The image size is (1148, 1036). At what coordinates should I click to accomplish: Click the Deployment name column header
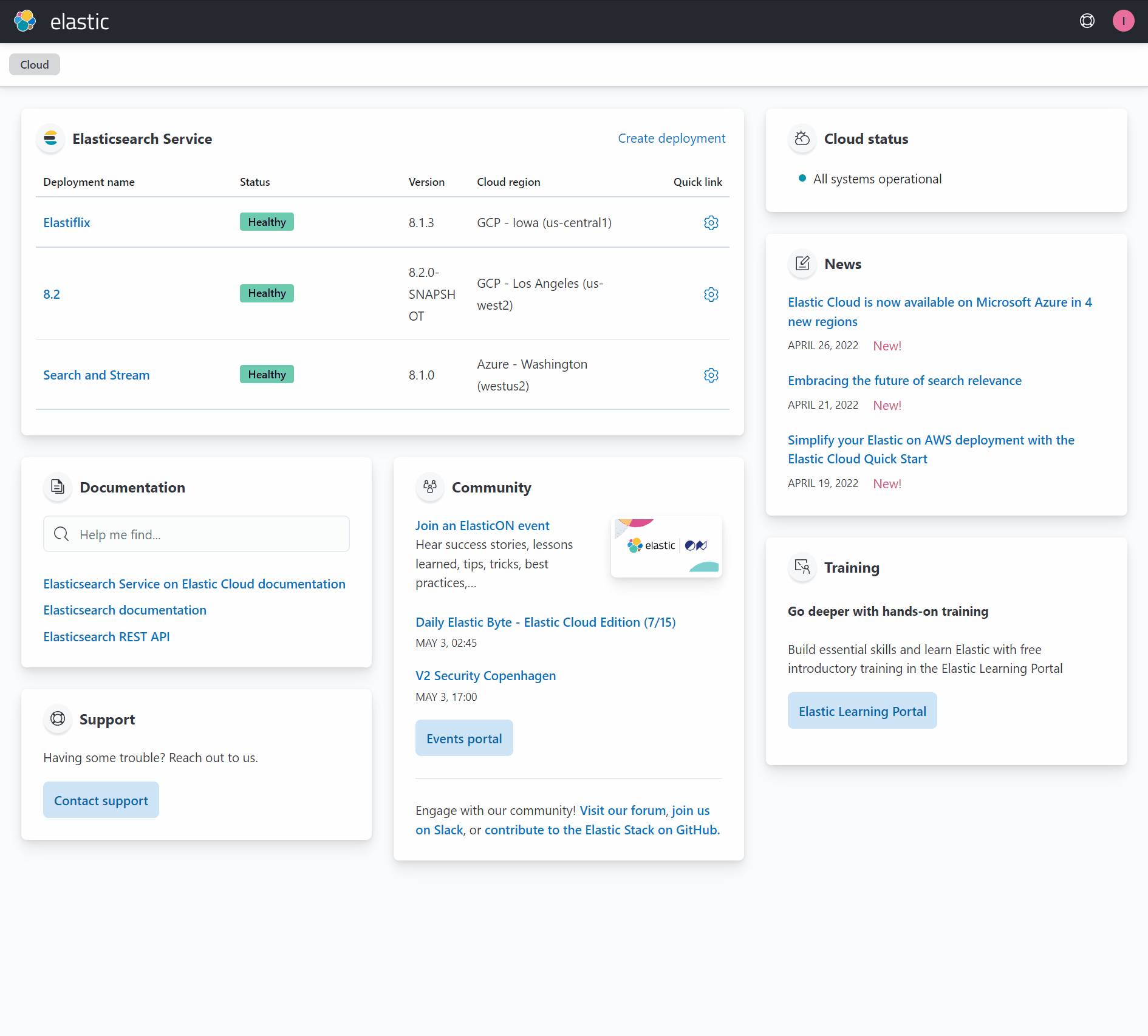point(89,182)
